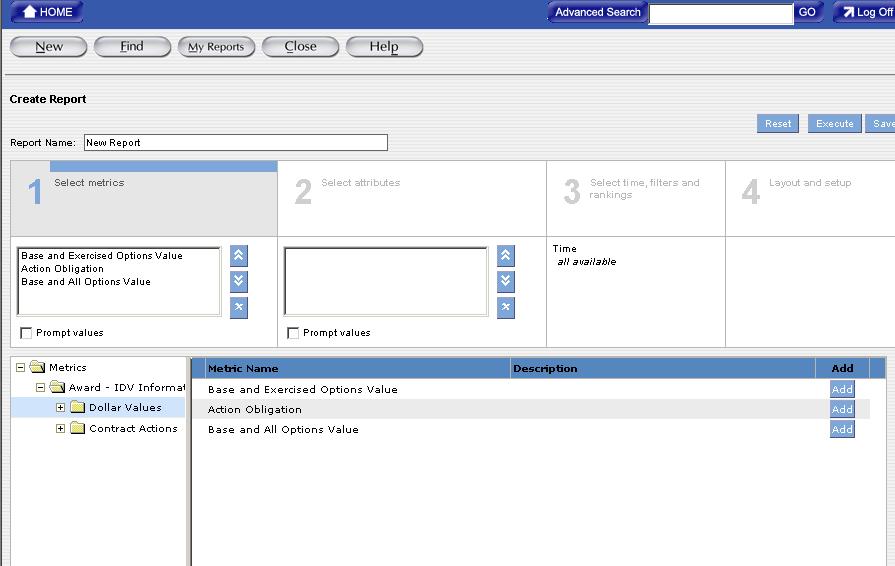Move attribute down in attributes list

pos(506,281)
